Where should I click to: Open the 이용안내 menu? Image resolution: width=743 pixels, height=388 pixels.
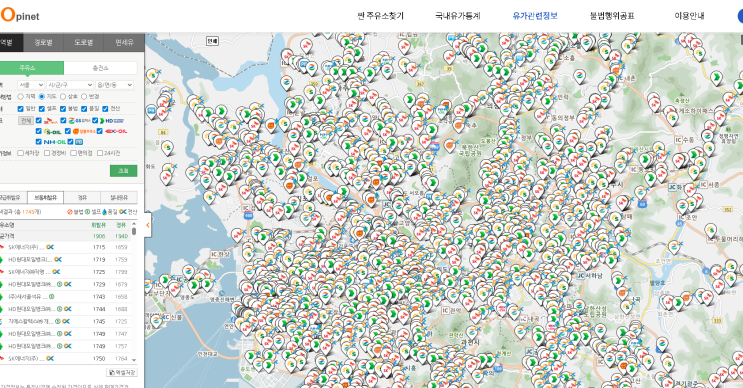[x=689, y=16]
